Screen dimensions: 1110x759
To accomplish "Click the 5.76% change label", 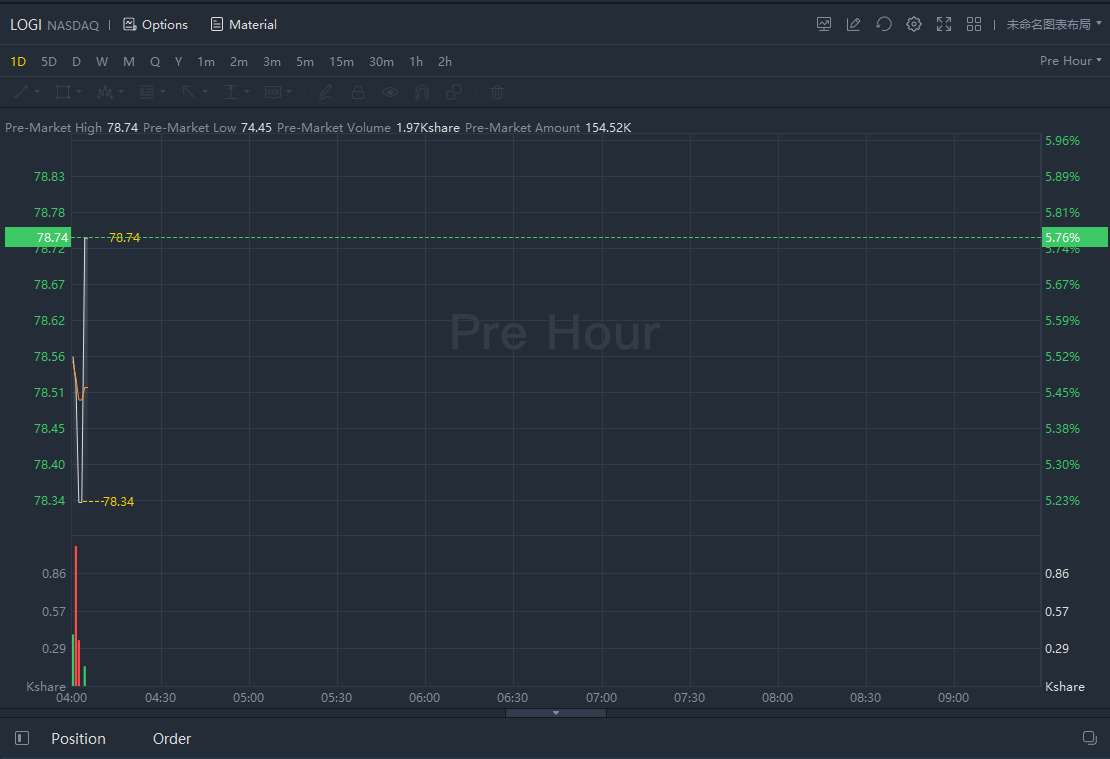I will pyautogui.click(x=1075, y=237).
